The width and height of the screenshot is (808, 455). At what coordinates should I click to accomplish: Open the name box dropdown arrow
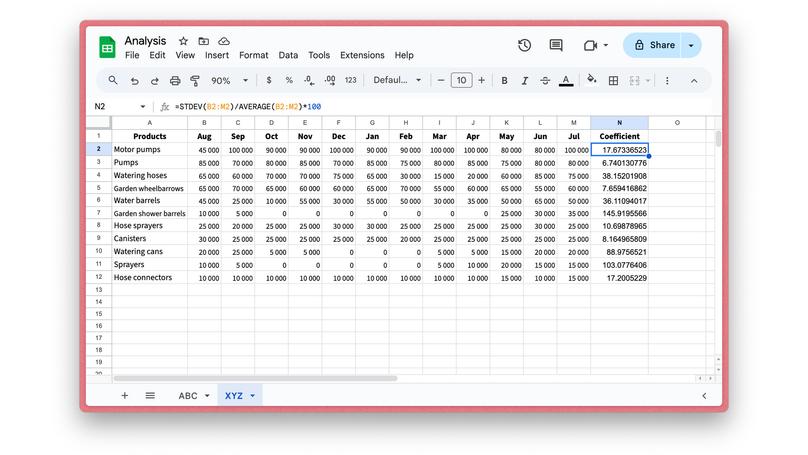pos(143,107)
